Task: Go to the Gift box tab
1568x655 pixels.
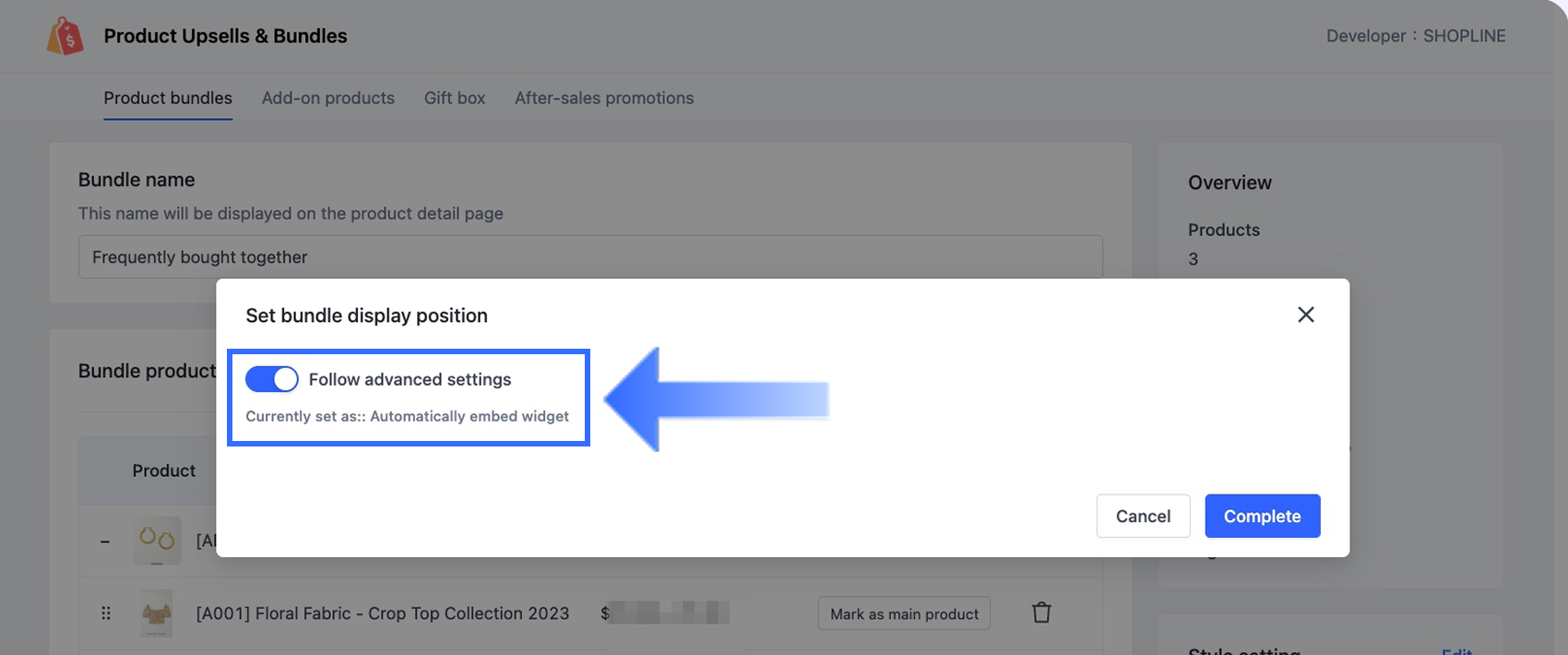Action: [455, 98]
